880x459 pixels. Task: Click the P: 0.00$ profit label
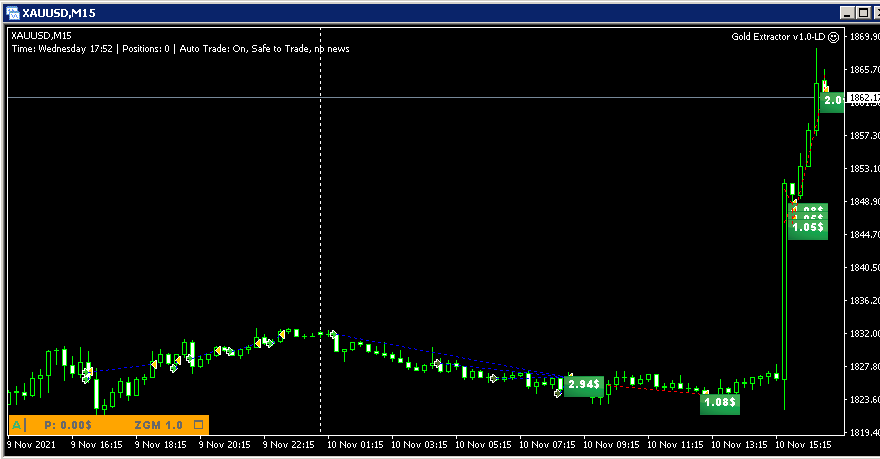coord(68,425)
